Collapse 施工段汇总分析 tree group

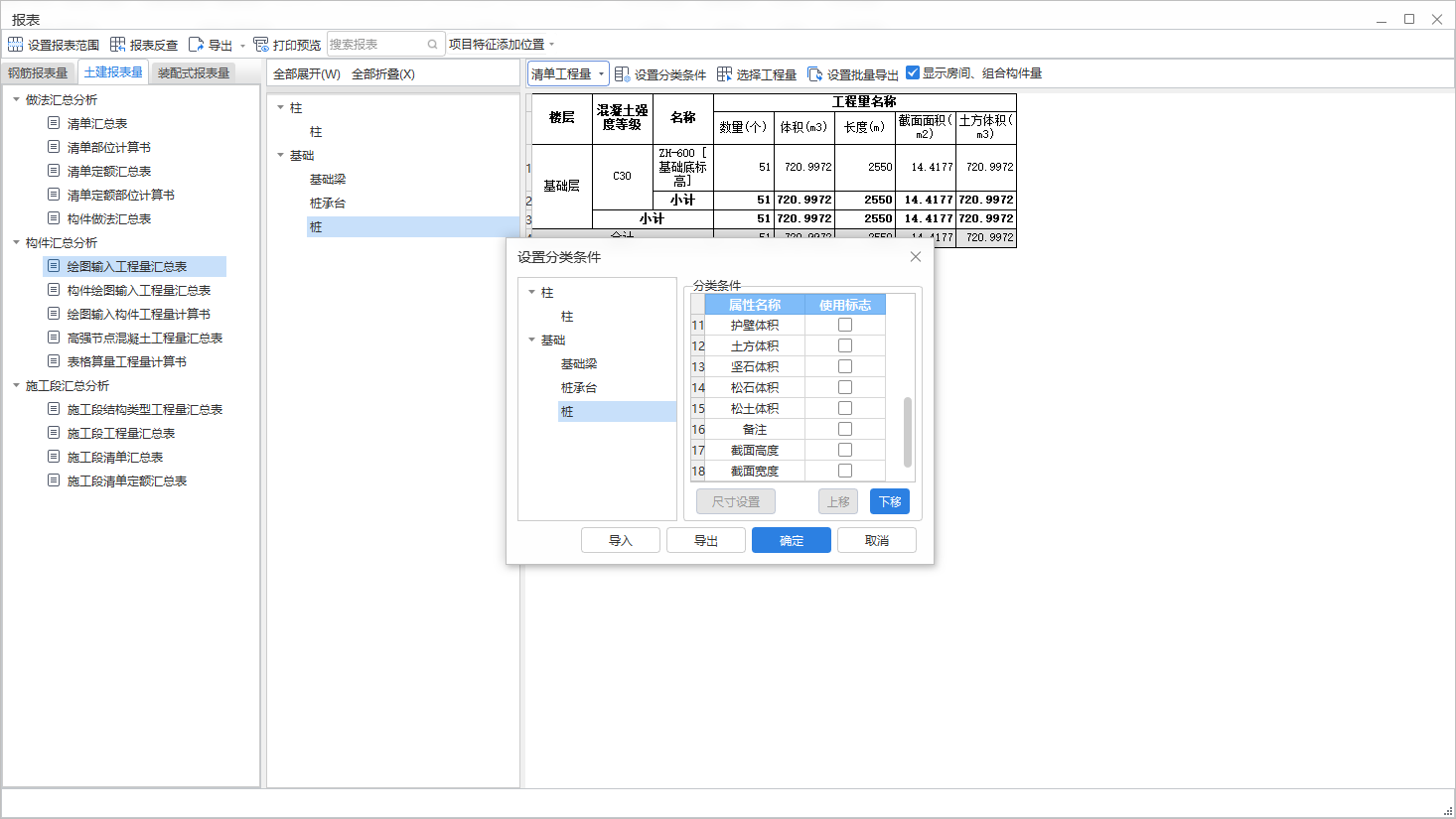tap(16, 385)
